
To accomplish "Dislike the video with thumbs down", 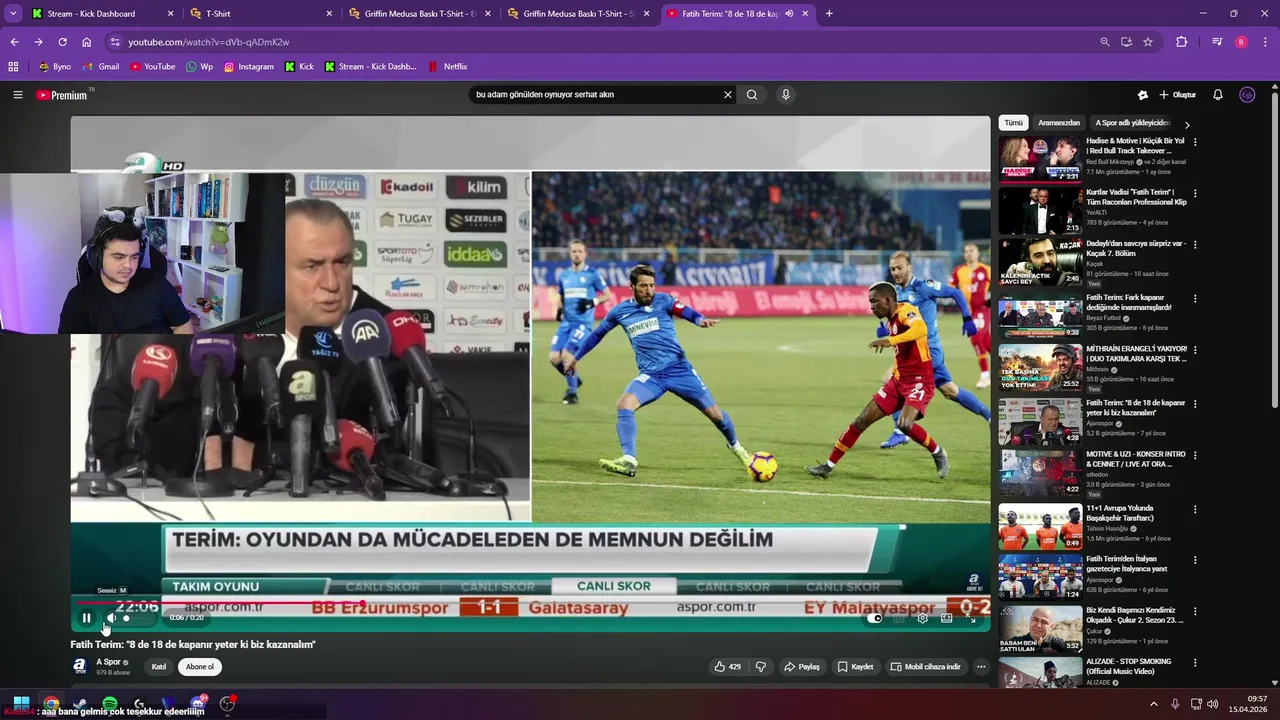I will point(760,667).
